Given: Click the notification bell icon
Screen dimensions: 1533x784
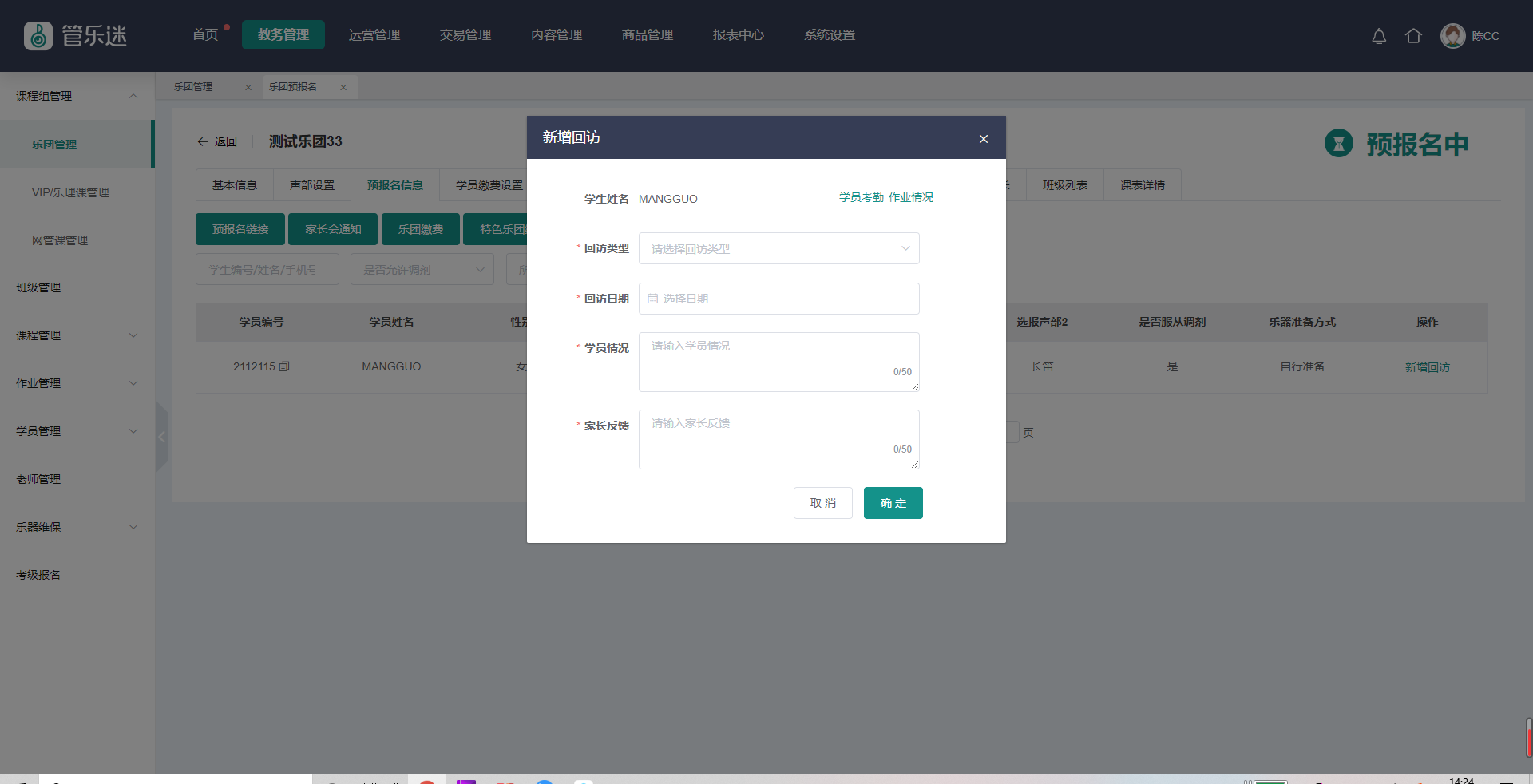Looking at the screenshot, I should (1379, 36).
